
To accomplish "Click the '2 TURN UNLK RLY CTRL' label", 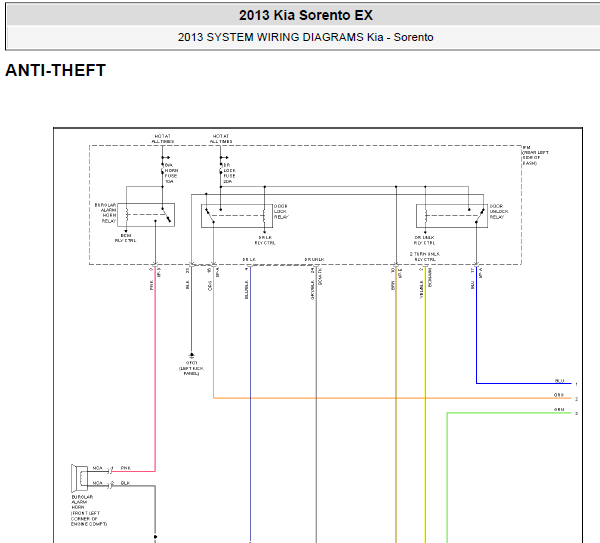I will tap(425, 257).
